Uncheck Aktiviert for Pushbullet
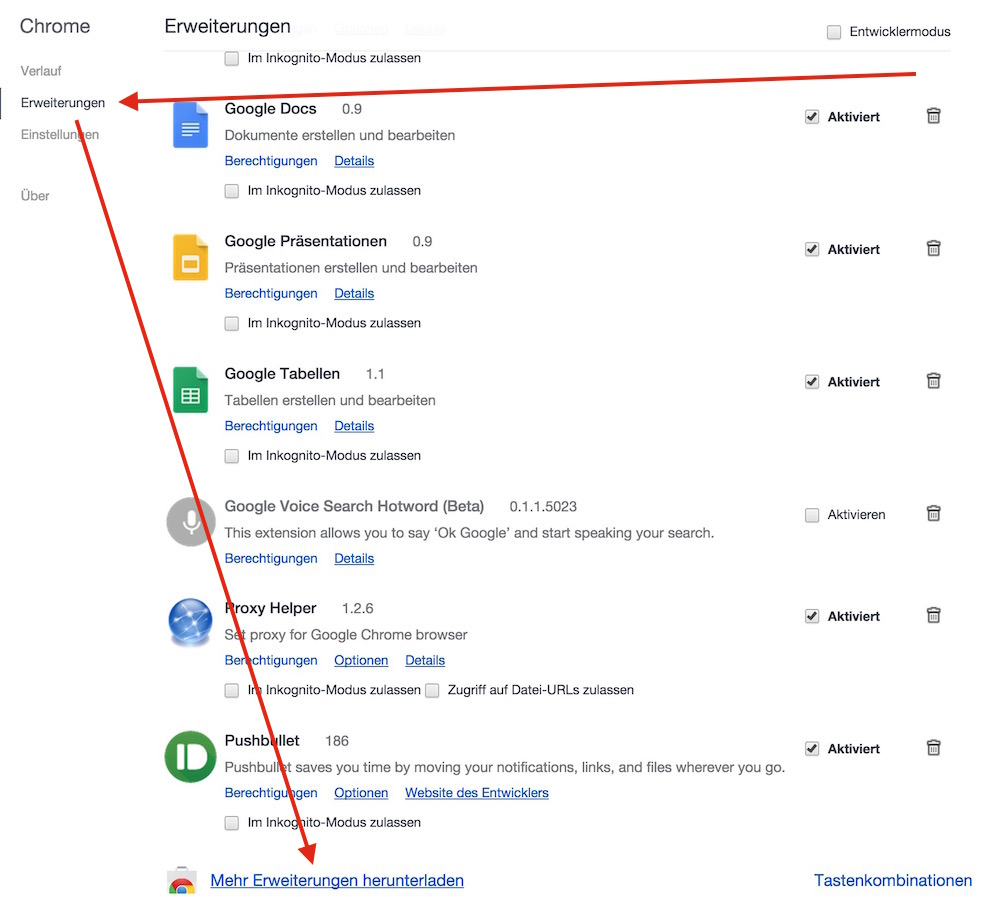 (812, 749)
